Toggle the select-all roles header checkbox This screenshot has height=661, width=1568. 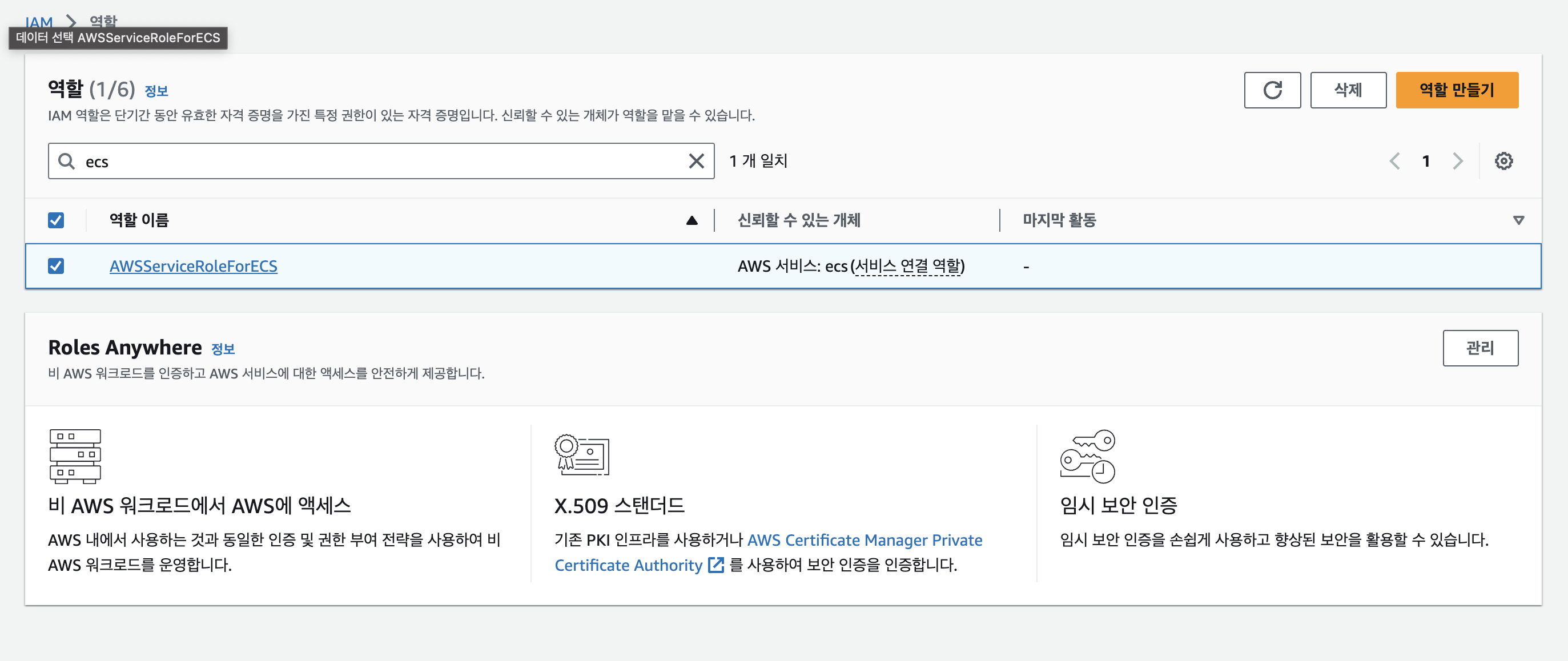click(x=56, y=220)
